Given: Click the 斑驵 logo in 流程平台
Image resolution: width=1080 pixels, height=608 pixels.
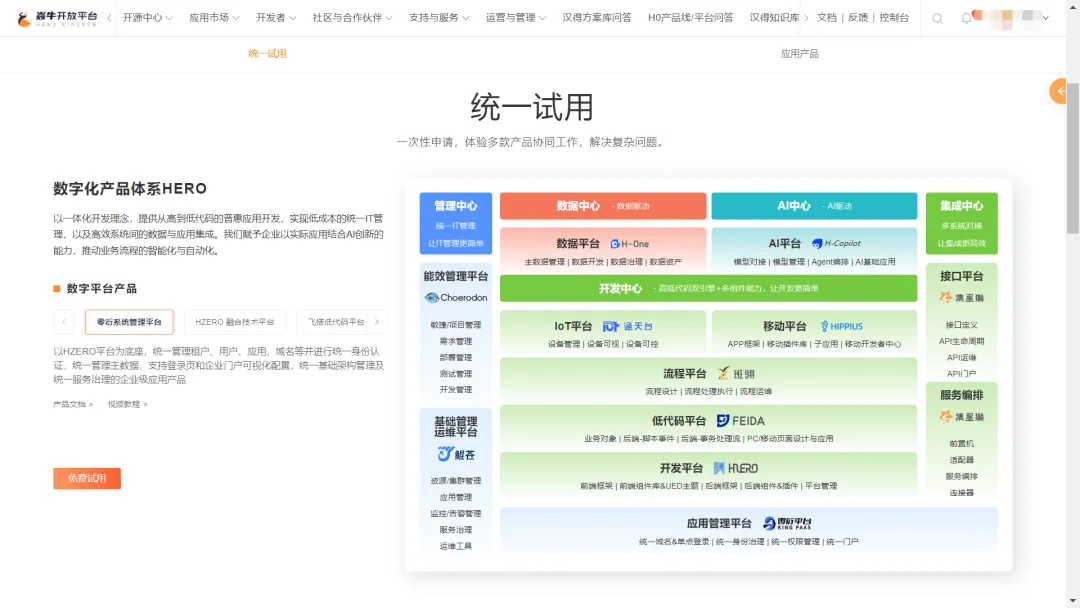Looking at the screenshot, I should click(736, 374).
